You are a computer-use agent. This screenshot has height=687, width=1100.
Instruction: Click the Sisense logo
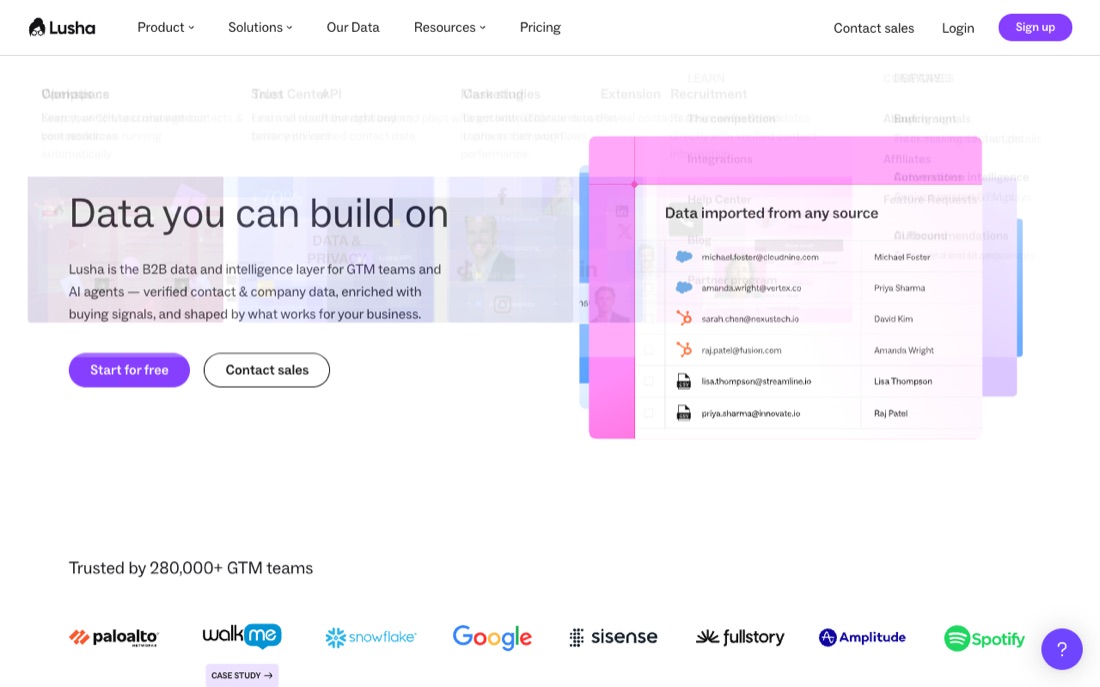tap(613, 637)
